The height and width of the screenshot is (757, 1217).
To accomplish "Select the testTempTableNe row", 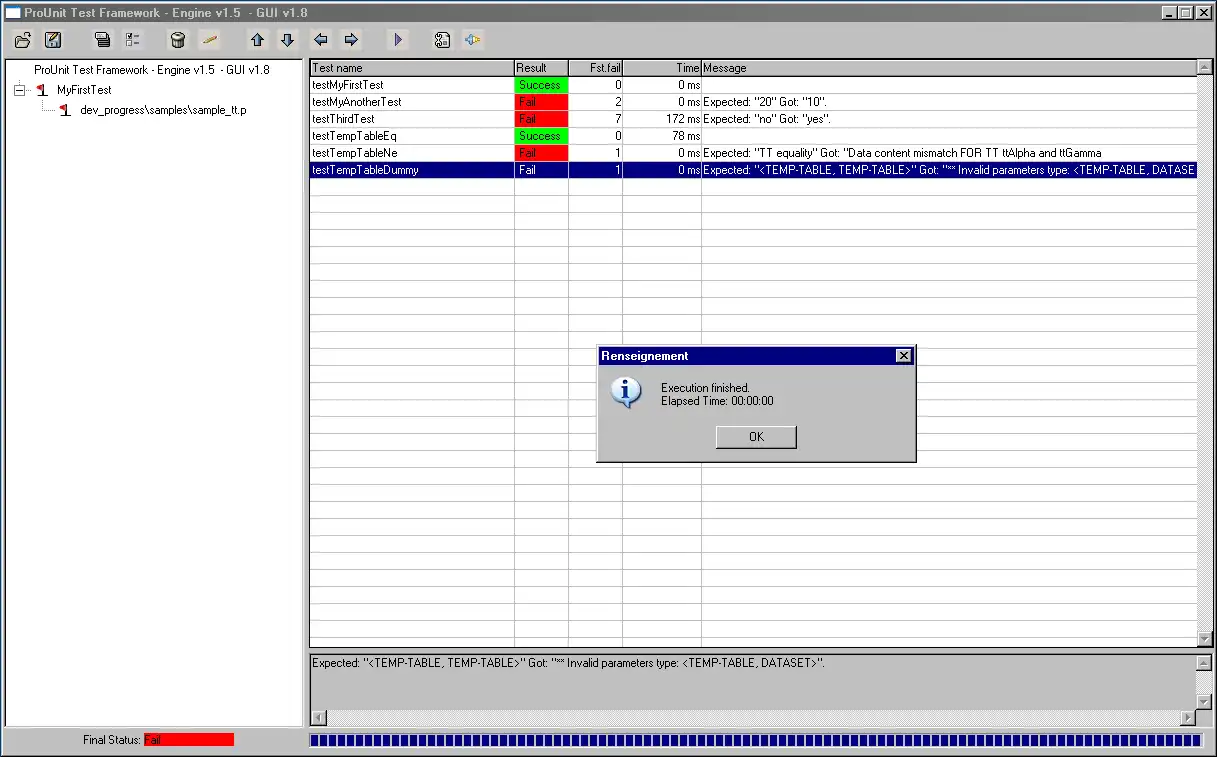I will (753, 153).
